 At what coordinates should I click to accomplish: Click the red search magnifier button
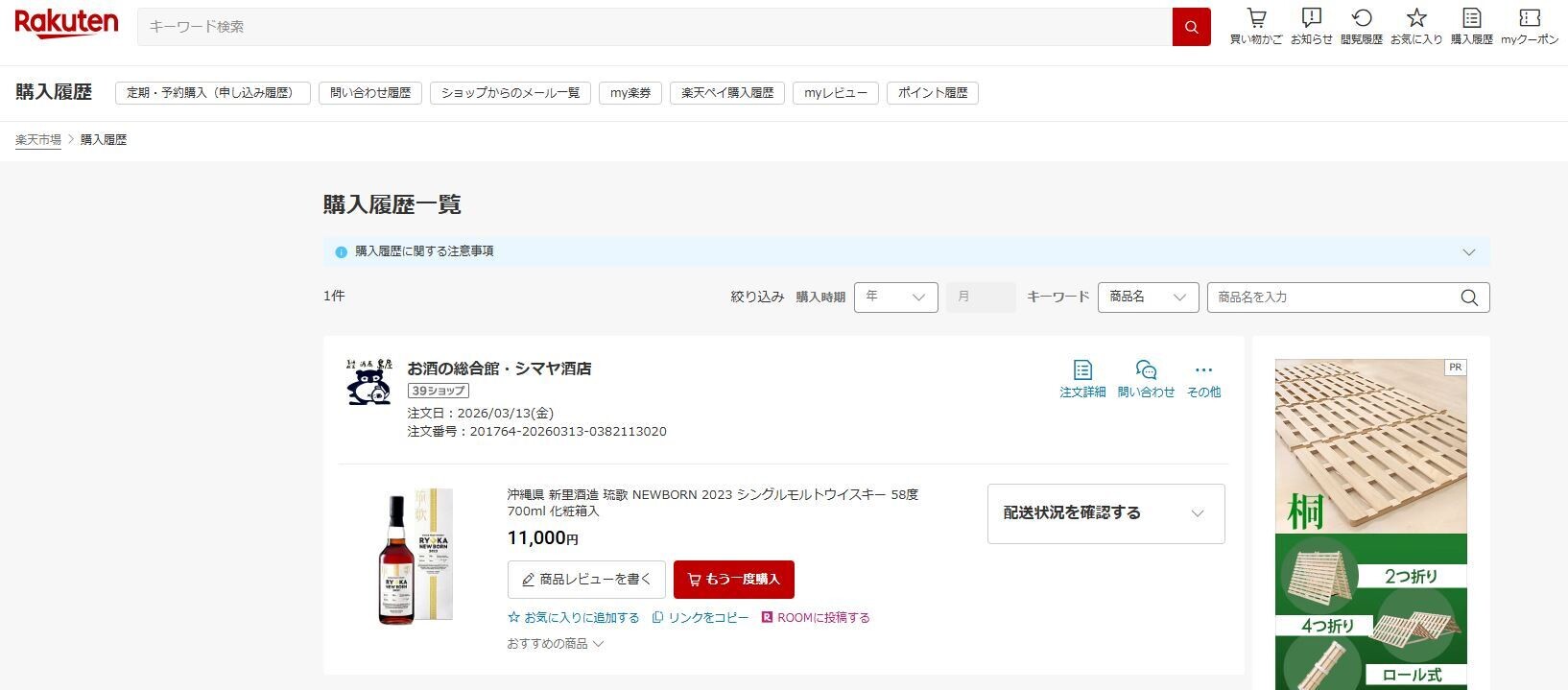(x=1191, y=27)
